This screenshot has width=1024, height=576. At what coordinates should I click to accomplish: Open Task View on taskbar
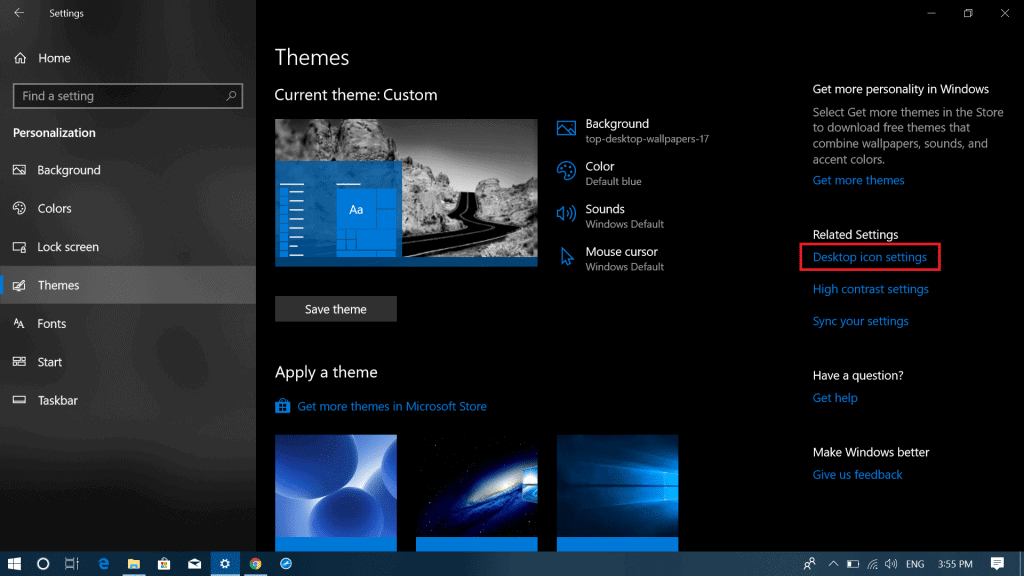pos(72,564)
